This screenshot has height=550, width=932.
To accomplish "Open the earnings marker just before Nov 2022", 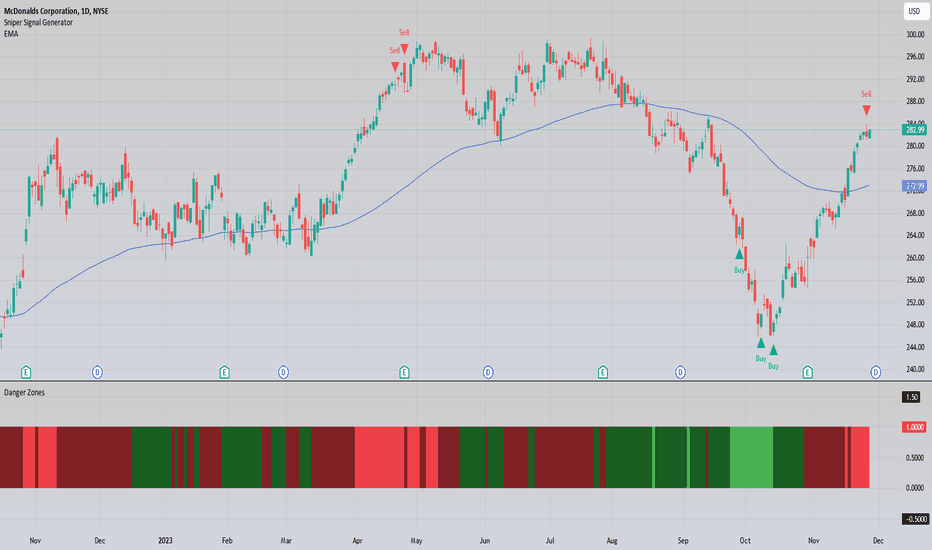I will [x=26, y=372].
